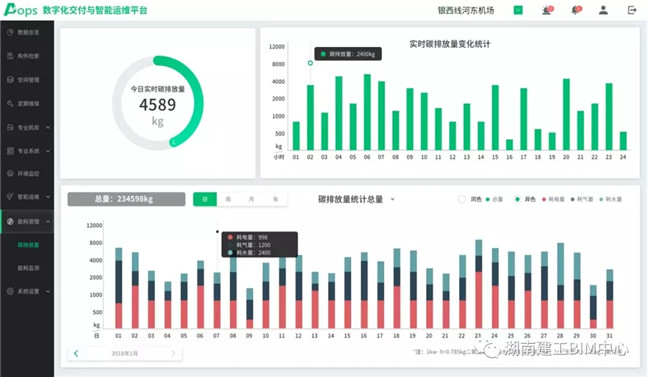Expand the 专业系统 menu chevron

point(48,151)
